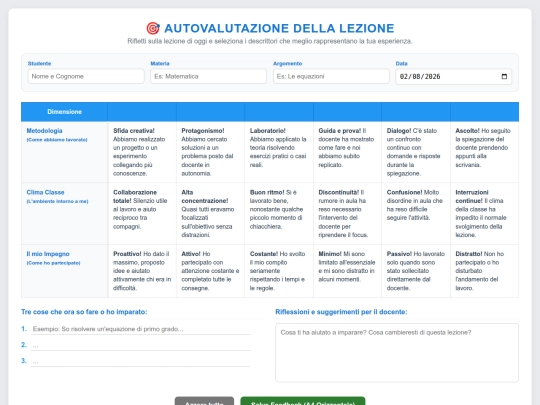The width and height of the screenshot is (540, 405).
Task: Select the 'Discontinuità!' descriptor cell
Action: 347,214
